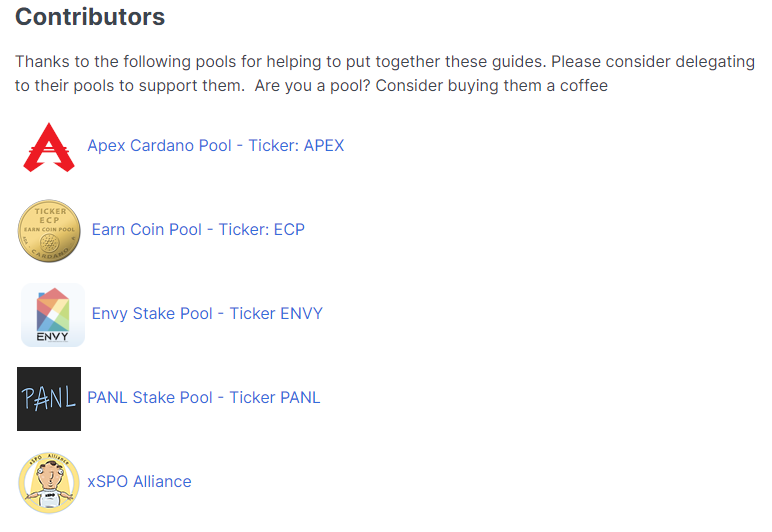Viewport: 772px width, 532px height.
Task: Click the 'Consider buying them a coffee' text
Action: (x=491, y=86)
